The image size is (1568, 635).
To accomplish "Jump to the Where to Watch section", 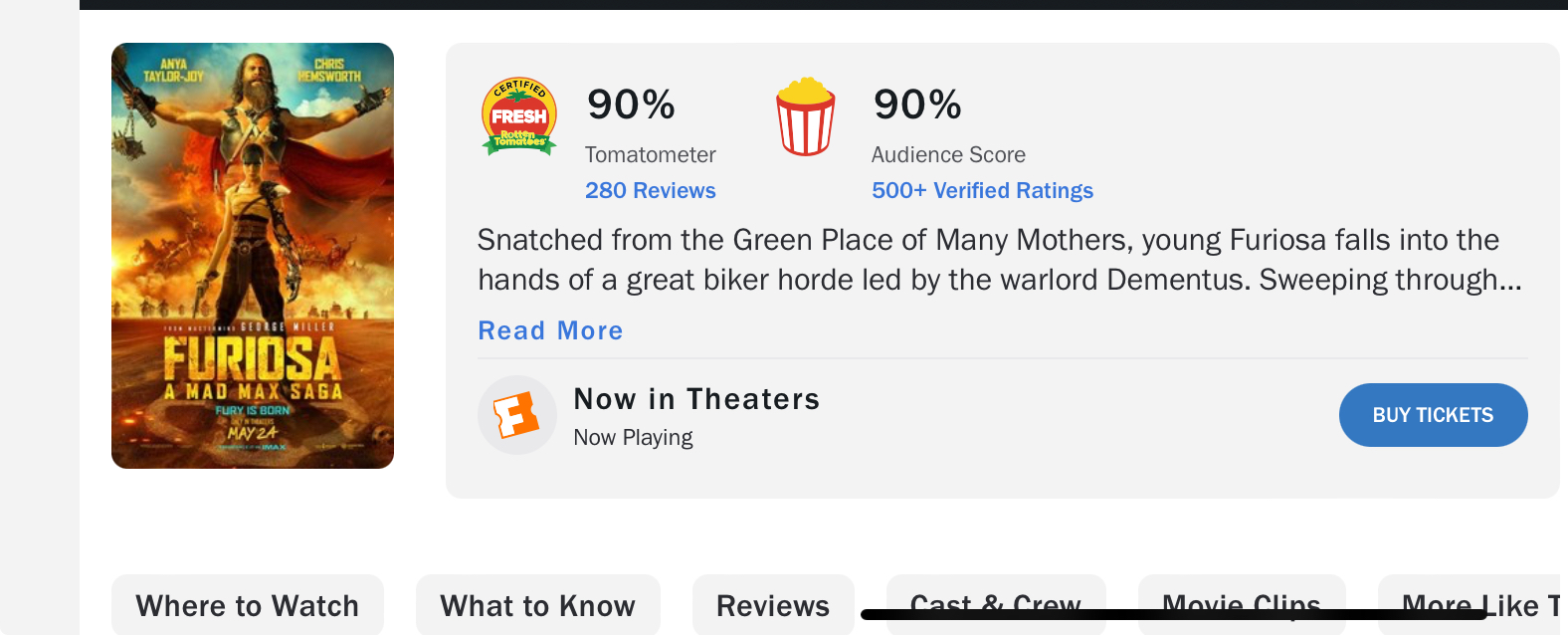I will click(x=247, y=605).
